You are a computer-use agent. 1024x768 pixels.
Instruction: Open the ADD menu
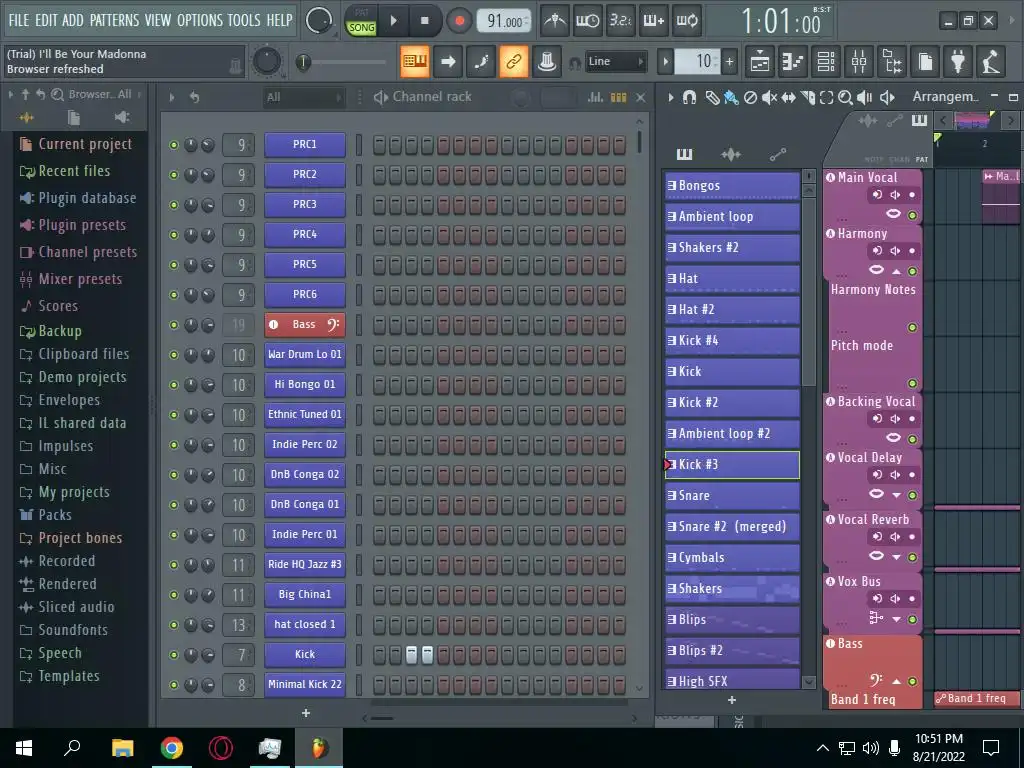tap(72, 20)
